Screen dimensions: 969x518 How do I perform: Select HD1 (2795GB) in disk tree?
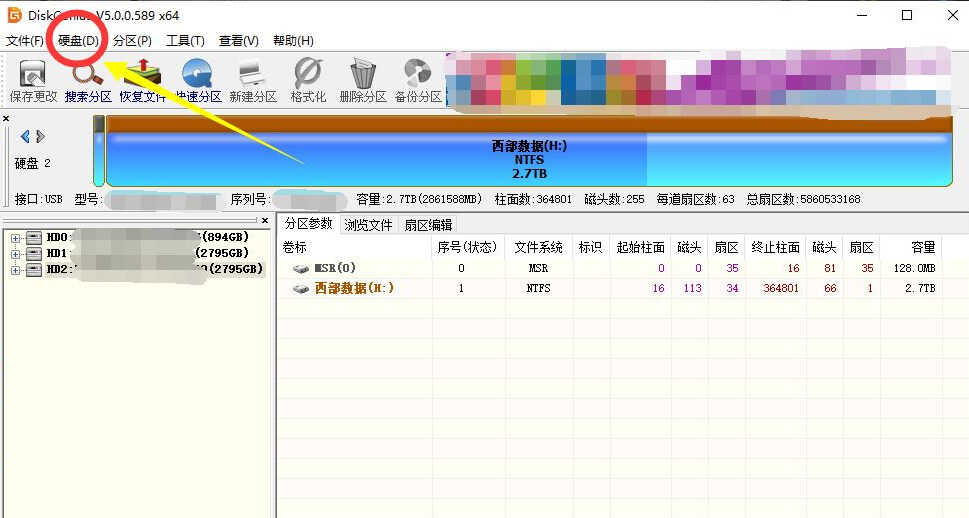[x=148, y=253]
